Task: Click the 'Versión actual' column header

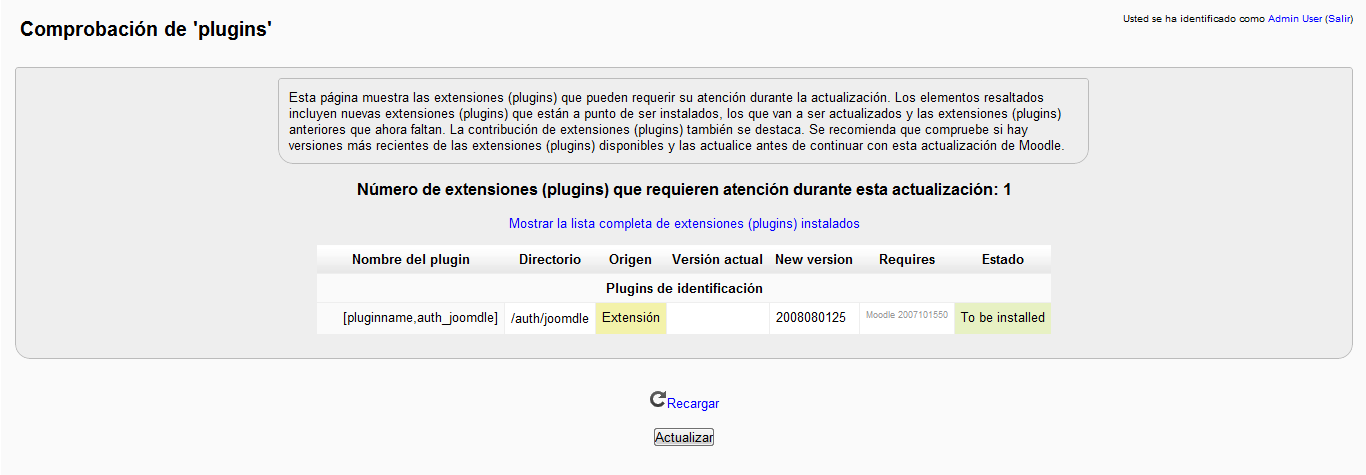Action: pyautogui.click(x=717, y=260)
